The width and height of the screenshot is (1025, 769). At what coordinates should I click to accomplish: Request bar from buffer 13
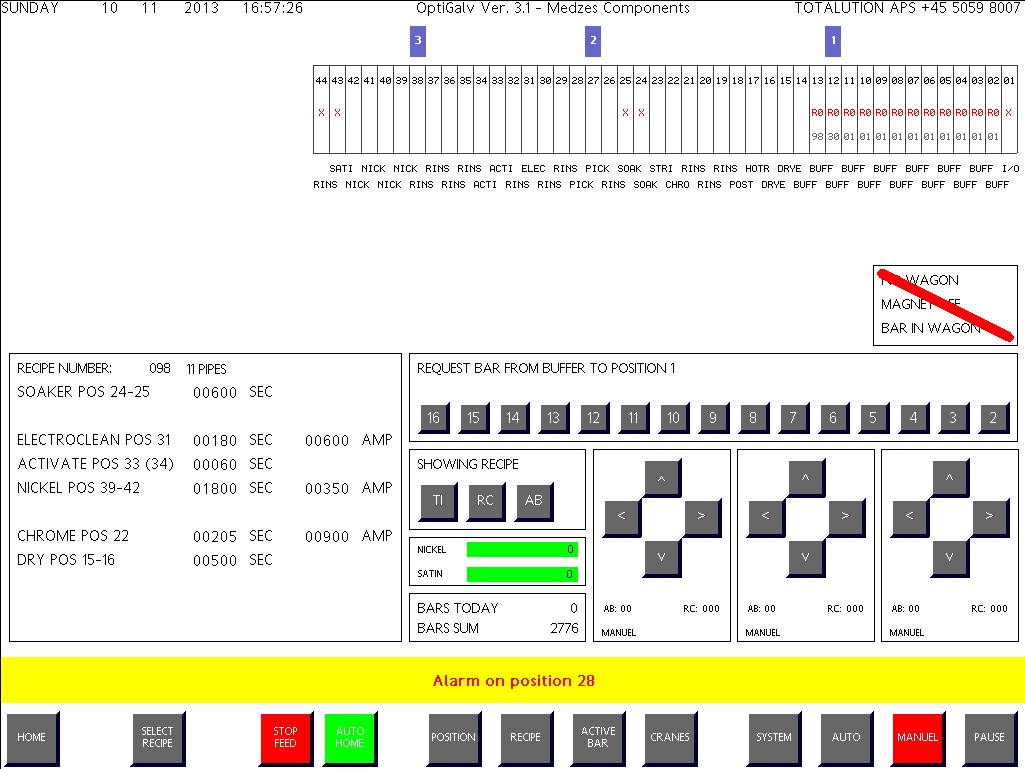pos(554,419)
